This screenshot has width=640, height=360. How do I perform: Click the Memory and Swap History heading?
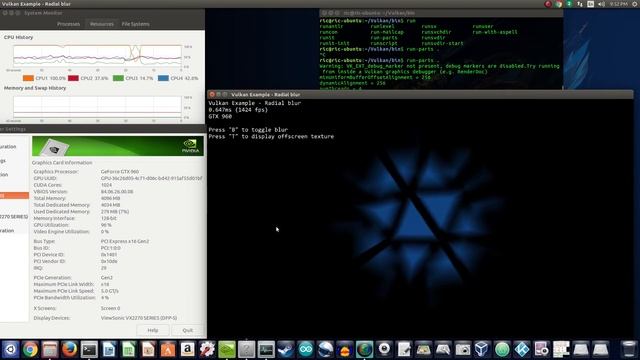point(35,88)
